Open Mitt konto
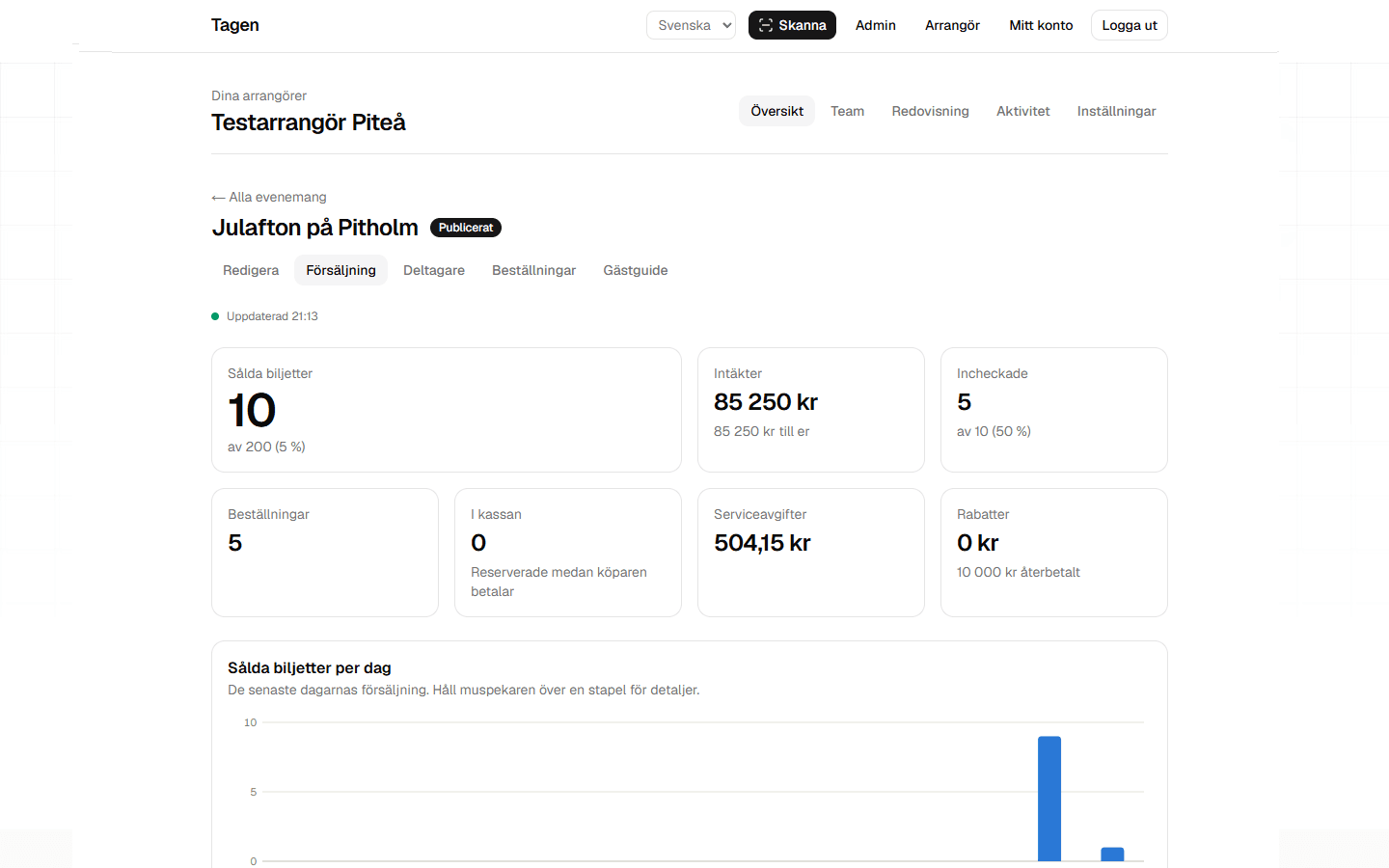This screenshot has width=1389, height=868. (x=1041, y=25)
